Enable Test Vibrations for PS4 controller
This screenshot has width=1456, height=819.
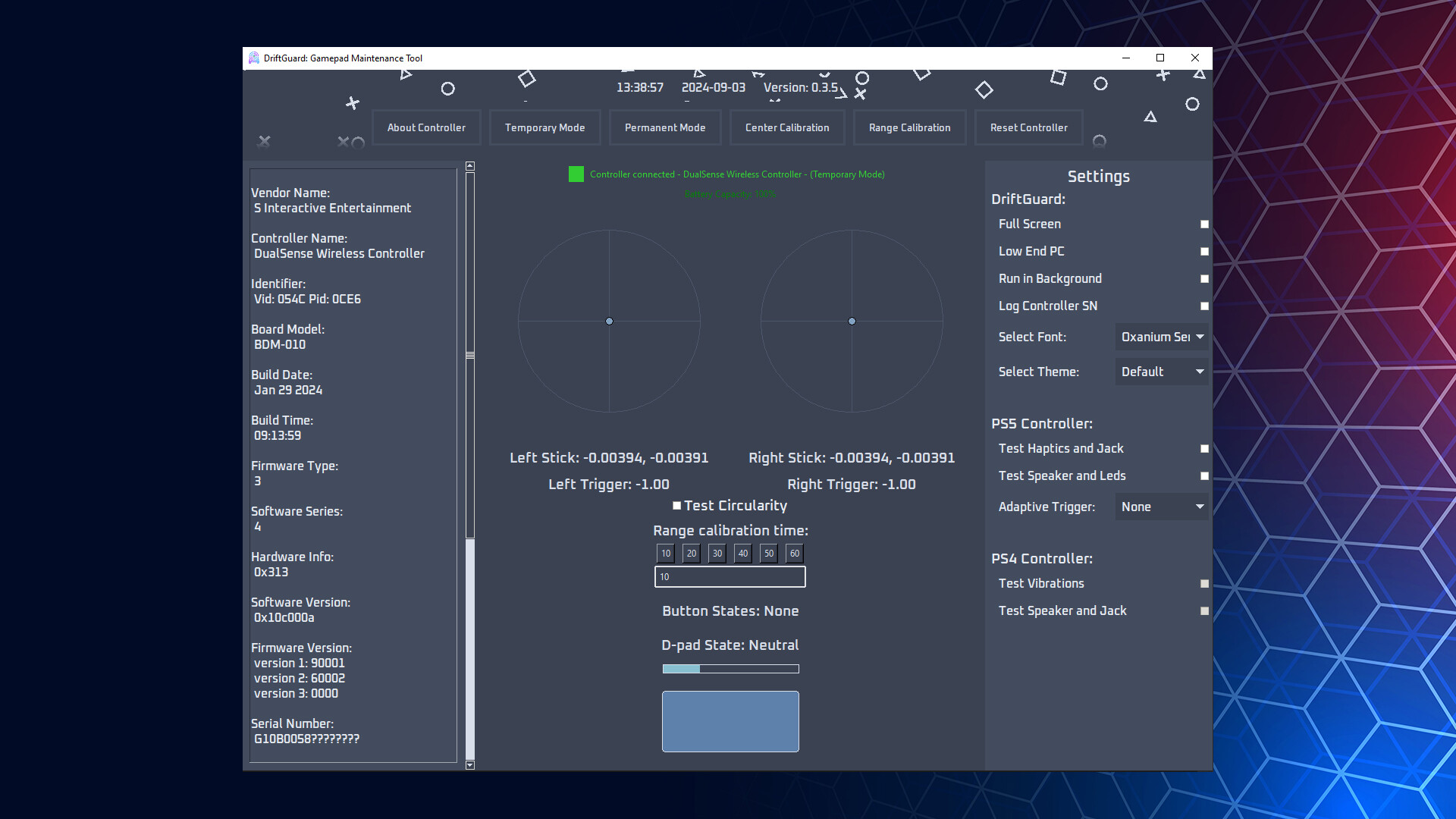coord(1204,584)
